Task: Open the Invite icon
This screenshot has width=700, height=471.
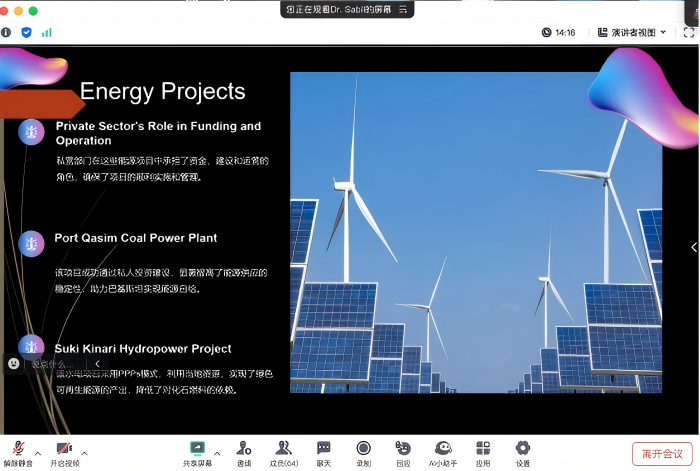Action: 244,450
